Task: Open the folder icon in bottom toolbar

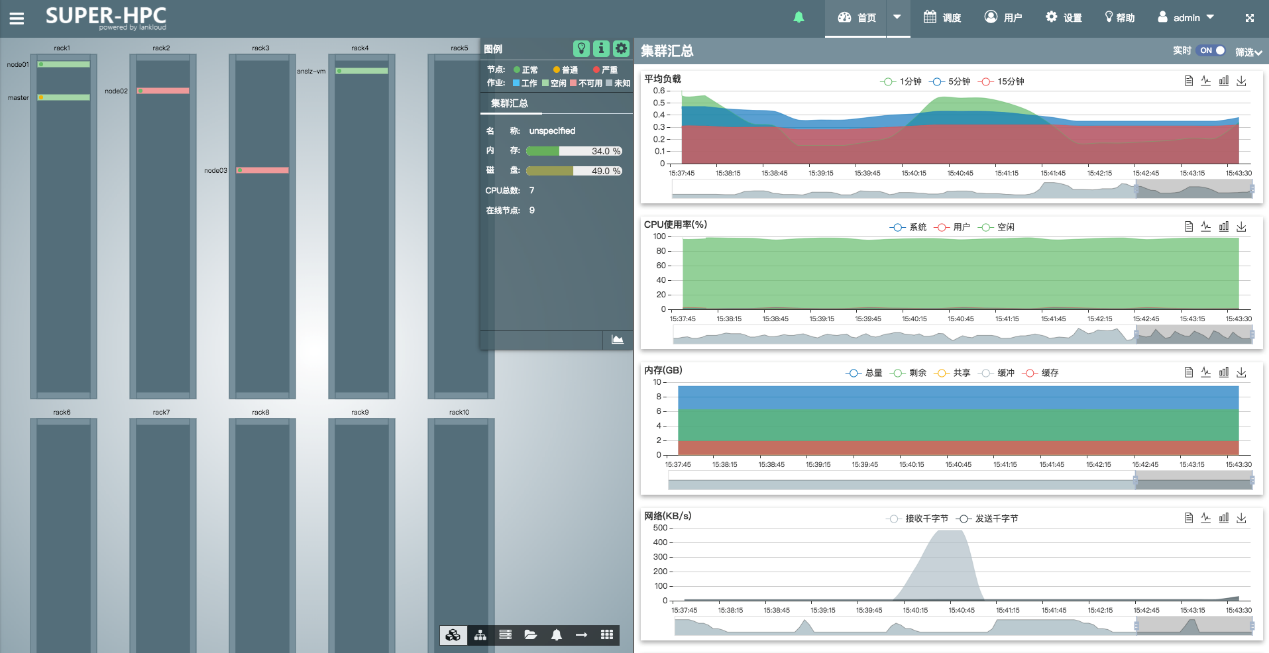Action: click(531, 635)
